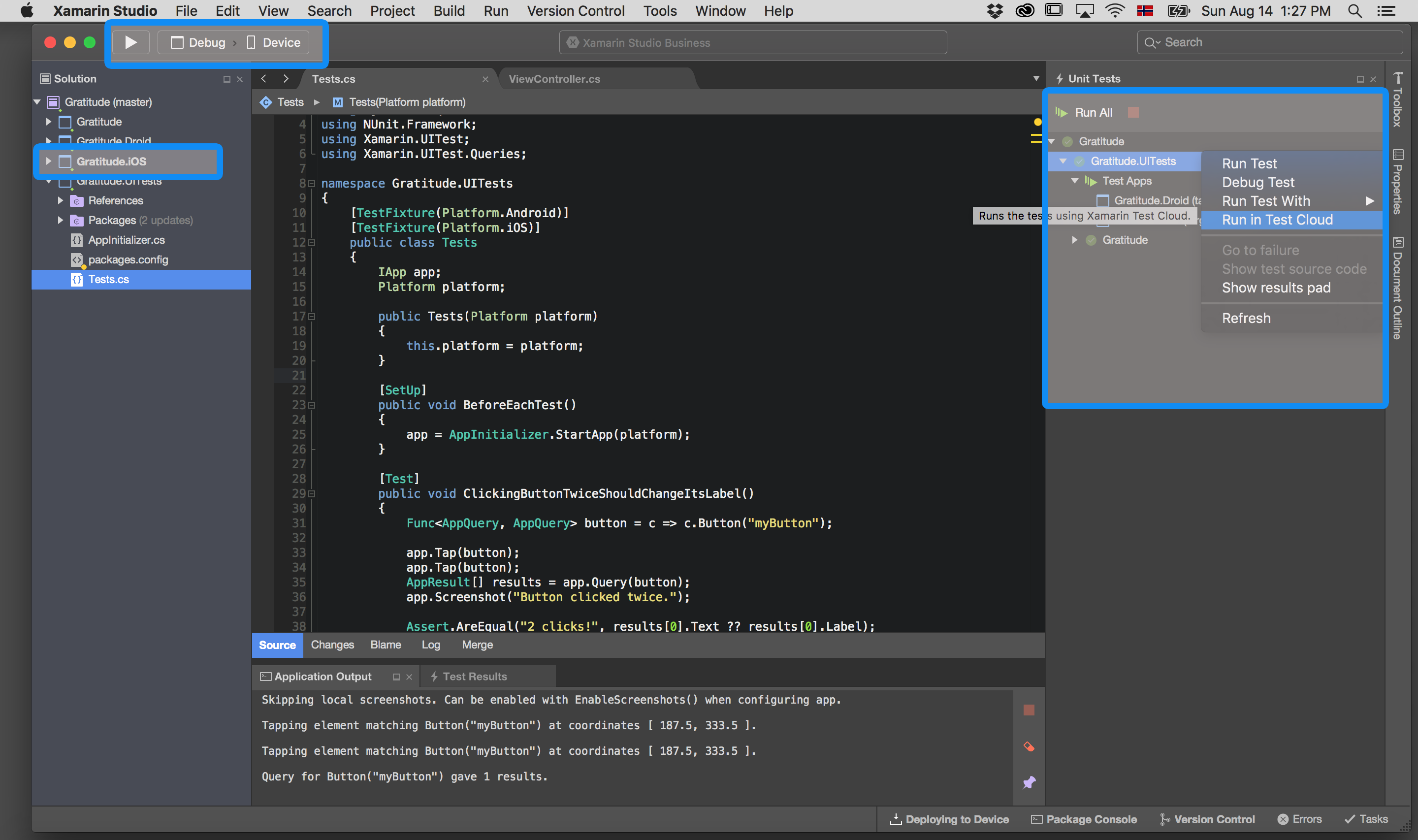Viewport: 1418px width, 840px height.
Task: Switch to the Merge view tab
Action: 477,645
